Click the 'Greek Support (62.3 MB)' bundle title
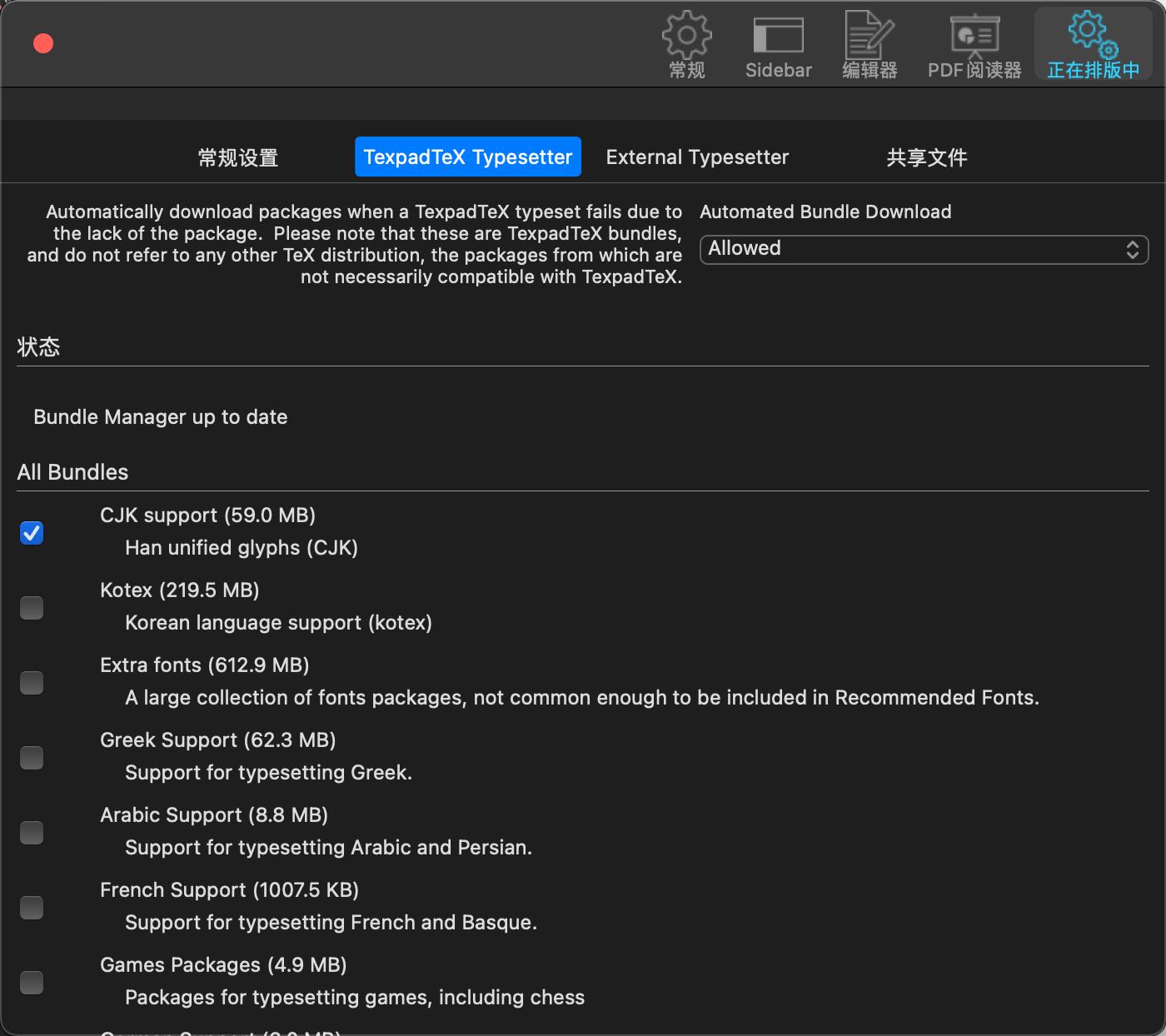This screenshot has width=1166, height=1036. pyautogui.click(x=218, y=740)
